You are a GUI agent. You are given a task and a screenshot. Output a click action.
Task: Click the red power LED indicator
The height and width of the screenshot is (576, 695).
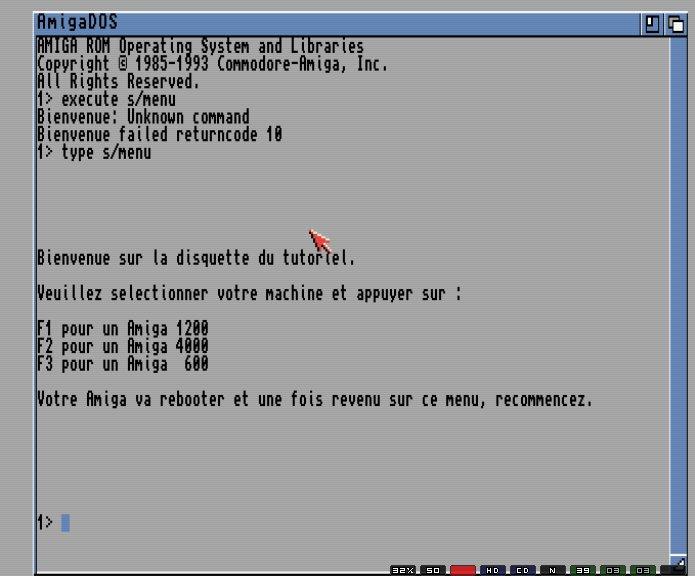(x=463, y=570)
